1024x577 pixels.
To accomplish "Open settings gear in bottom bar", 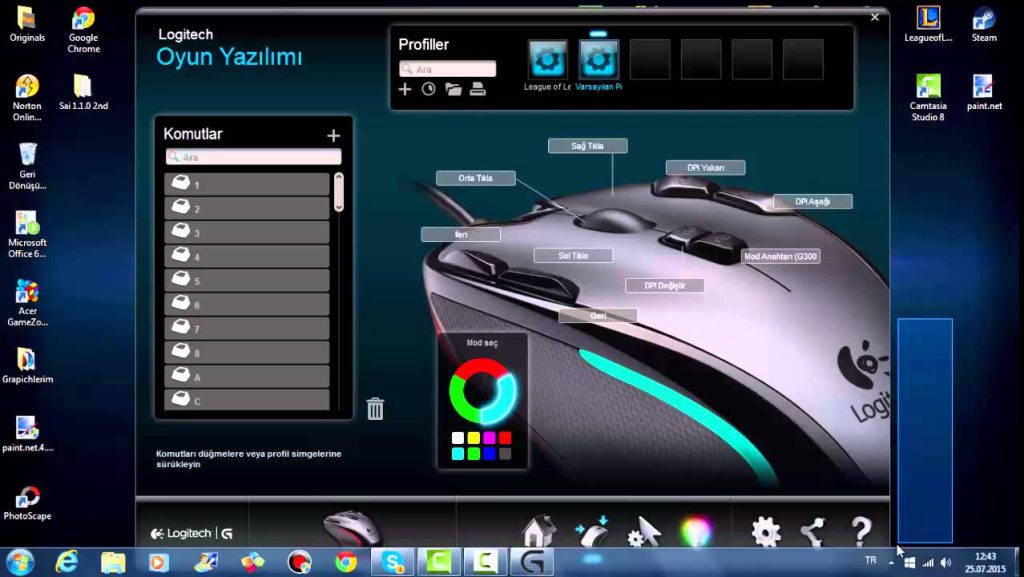I will click(x=766, y=531).
